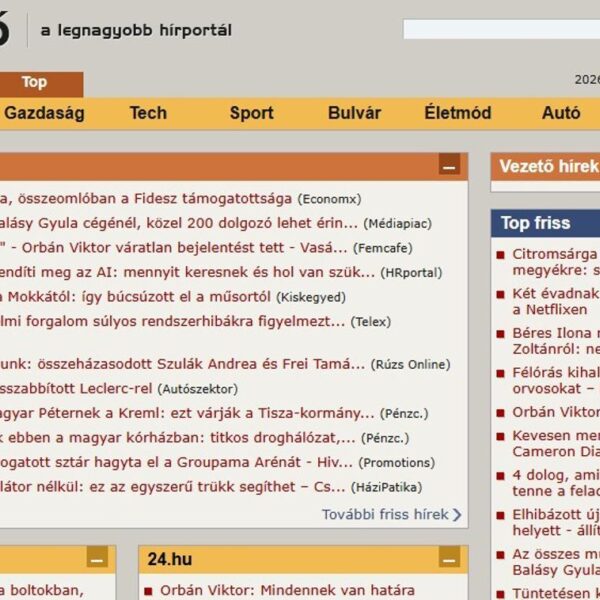Open Kevesen... Cameron Diaz item
The height and width of the screenshot is (600, 600).
tap(556, 443)
